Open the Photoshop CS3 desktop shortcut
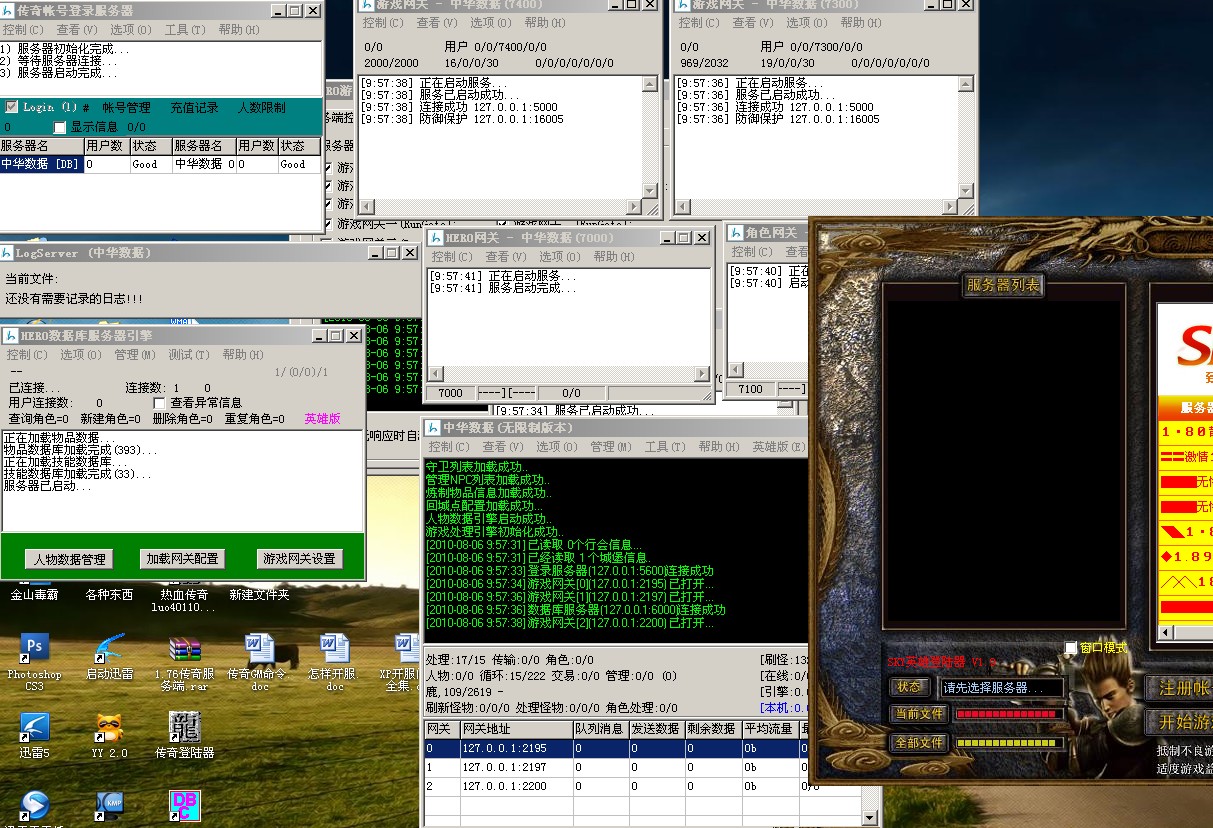The image size is (1213, 828). point(34,648)
